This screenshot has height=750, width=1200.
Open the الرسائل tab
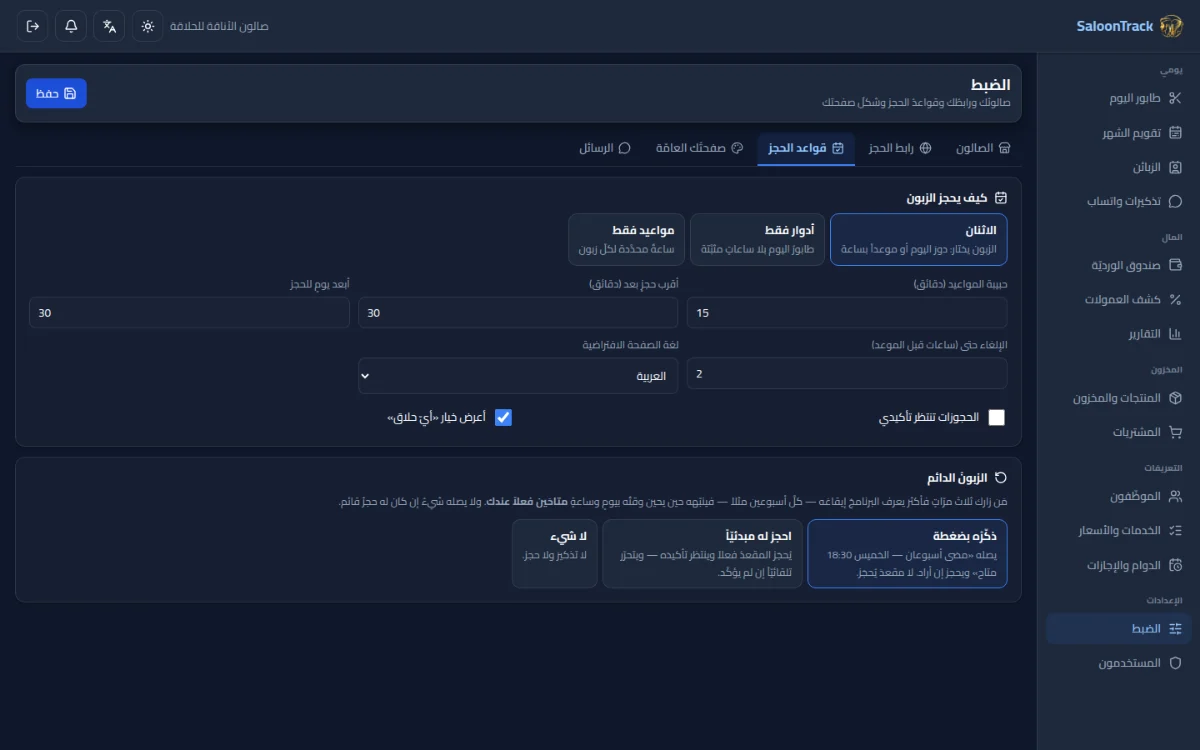pos(605,148)
